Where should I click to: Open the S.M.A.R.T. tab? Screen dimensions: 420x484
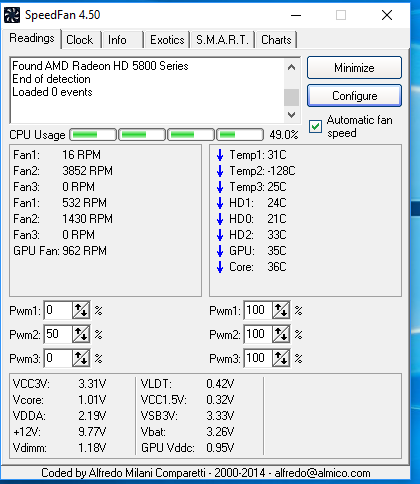(222, 40)
